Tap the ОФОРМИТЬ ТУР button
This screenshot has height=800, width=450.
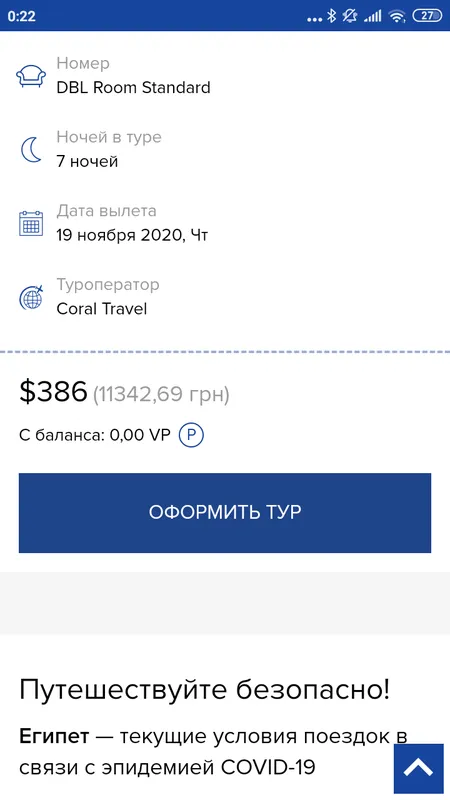[x=225, y=513]
